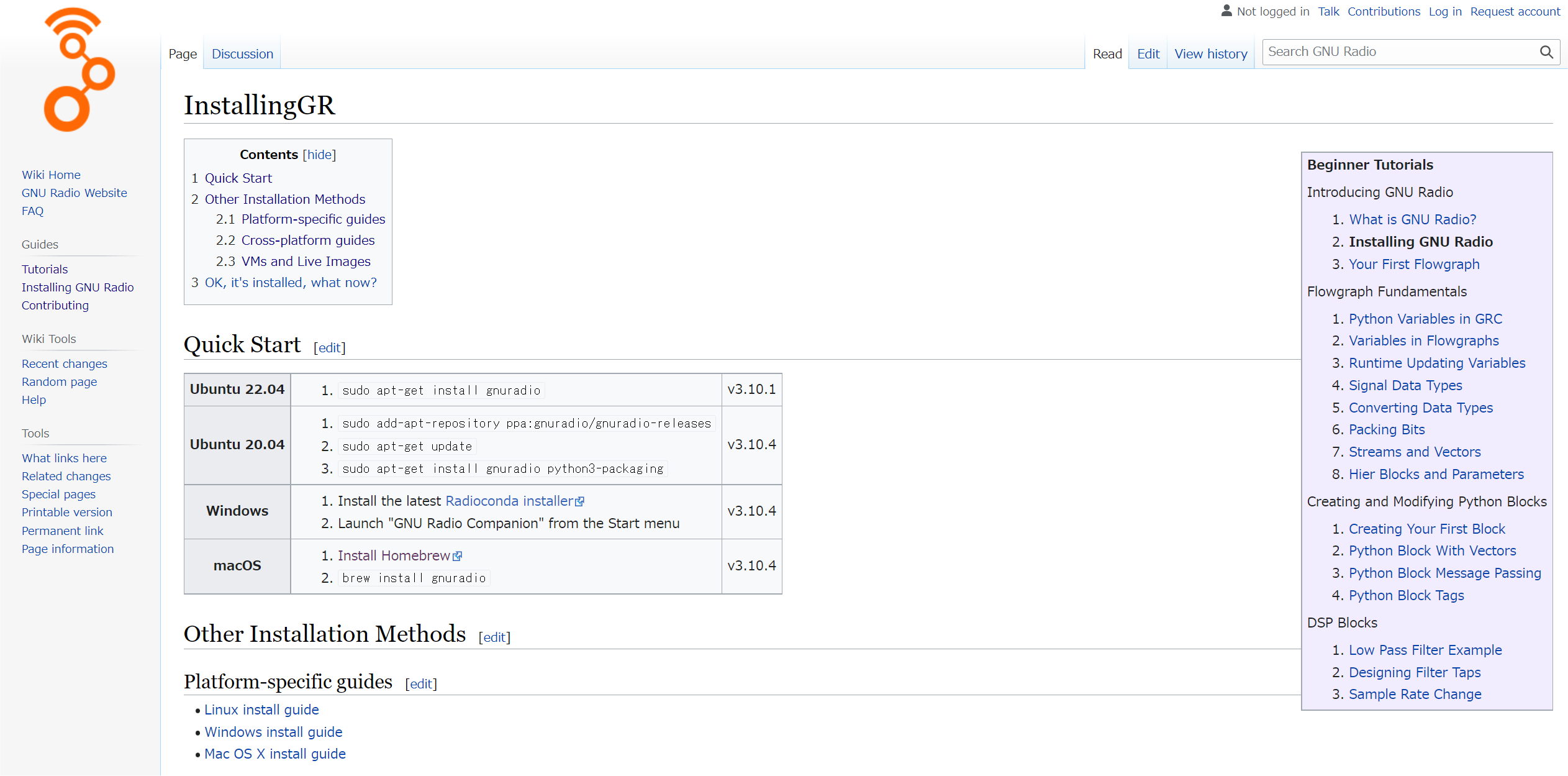Screen dimensions: 1568x776
Task: Switch to View history tab
Action: [1210, 54]
